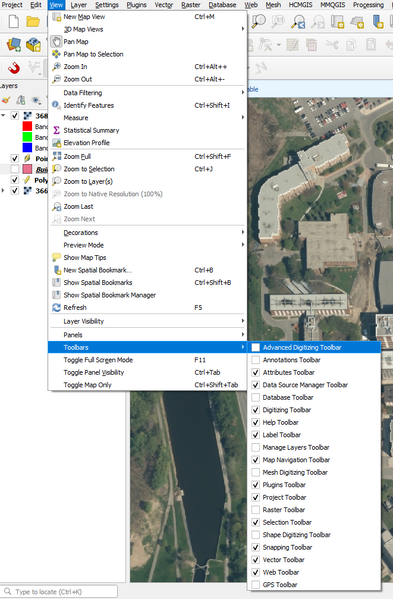Click the green band color swatch

[27, 137]
